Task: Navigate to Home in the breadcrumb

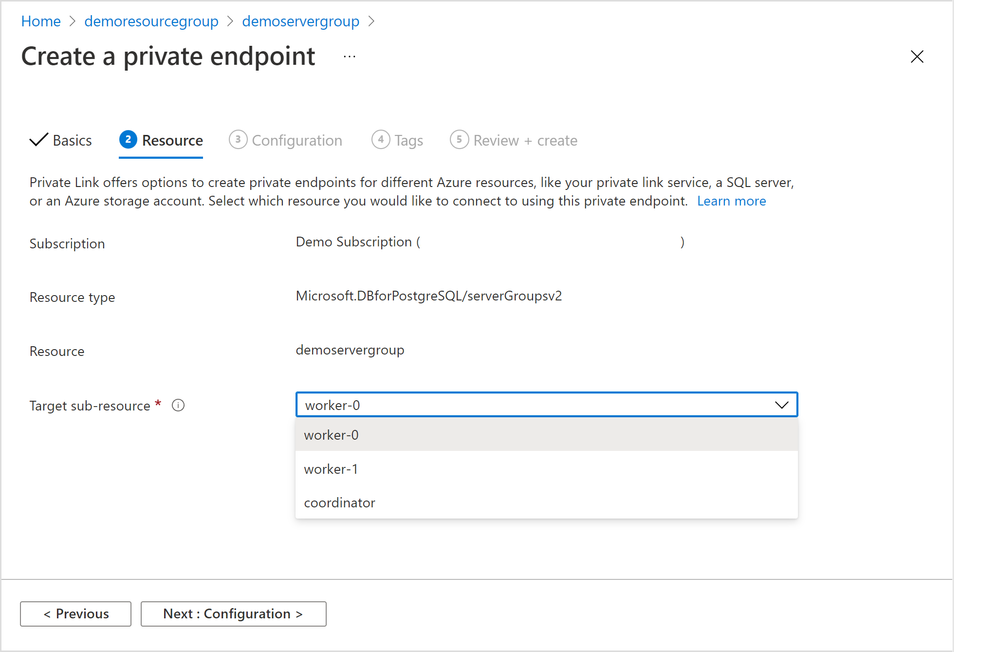Action: pos(41,21)
